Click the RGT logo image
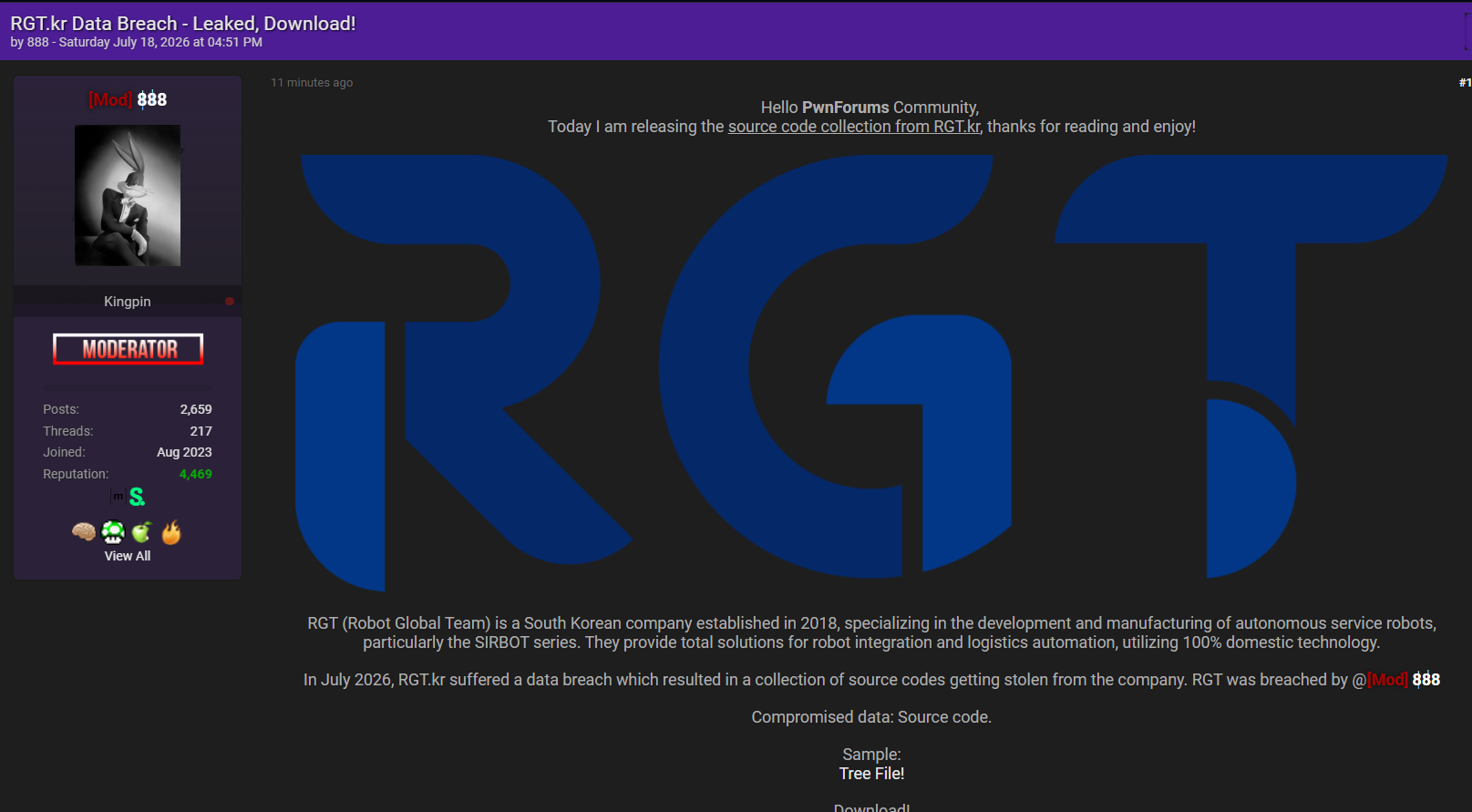The height and width of the screenshot is (812, 1472). [871, 373]
